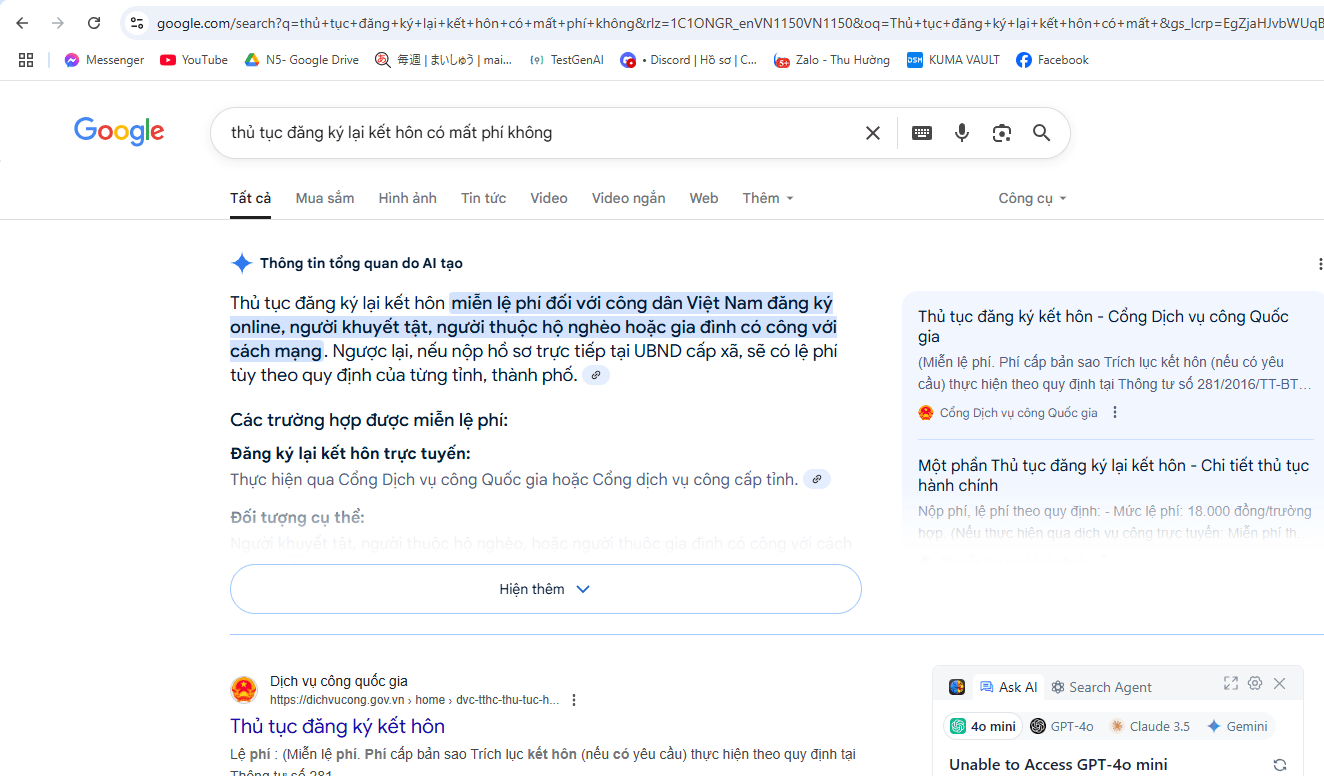The height and width of the screenshot is (776, 1324).
Task: Select the 4o mini model
Action: coord(983,726)
